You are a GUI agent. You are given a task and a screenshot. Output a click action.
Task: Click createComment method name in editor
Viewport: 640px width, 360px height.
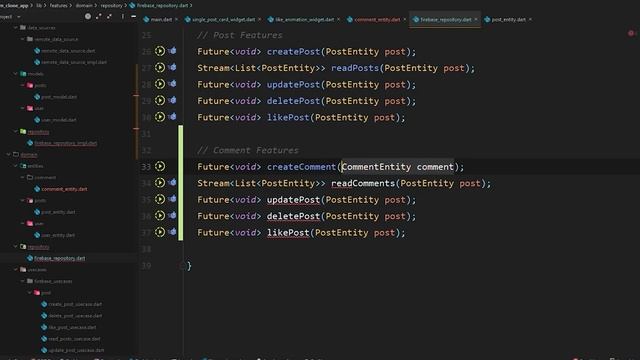click(x=301, y=167)
